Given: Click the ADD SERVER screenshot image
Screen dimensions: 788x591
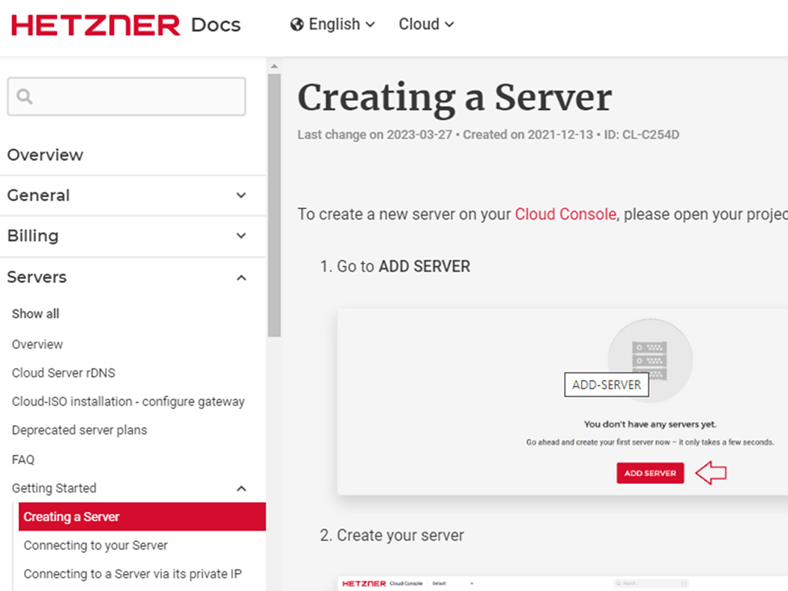Looking at the screenshot, I should (562, 402).
